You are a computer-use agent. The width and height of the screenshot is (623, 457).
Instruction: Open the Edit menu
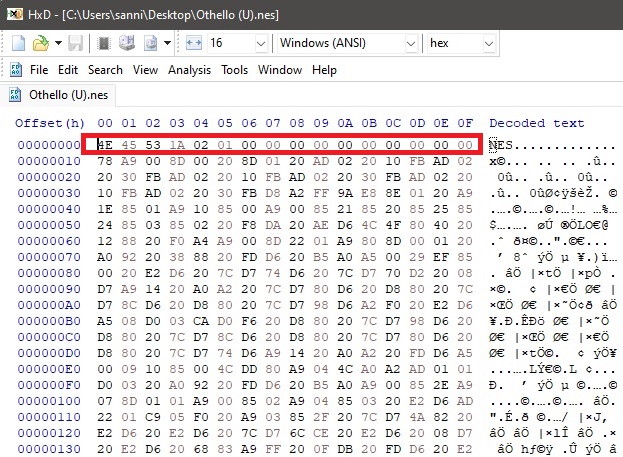pos(68,70)
